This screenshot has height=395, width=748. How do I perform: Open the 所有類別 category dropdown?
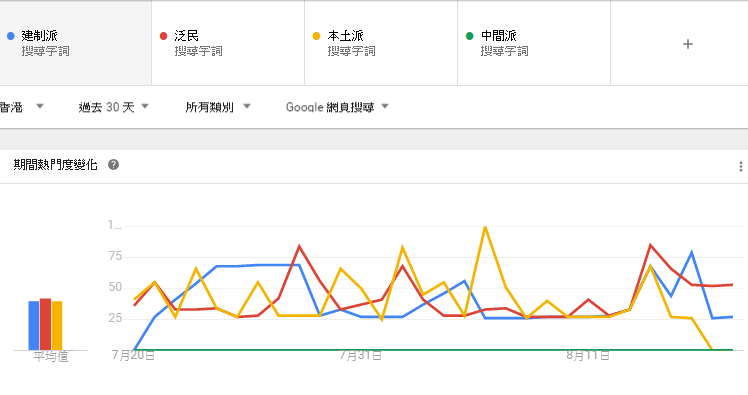[x=218, y=107]
